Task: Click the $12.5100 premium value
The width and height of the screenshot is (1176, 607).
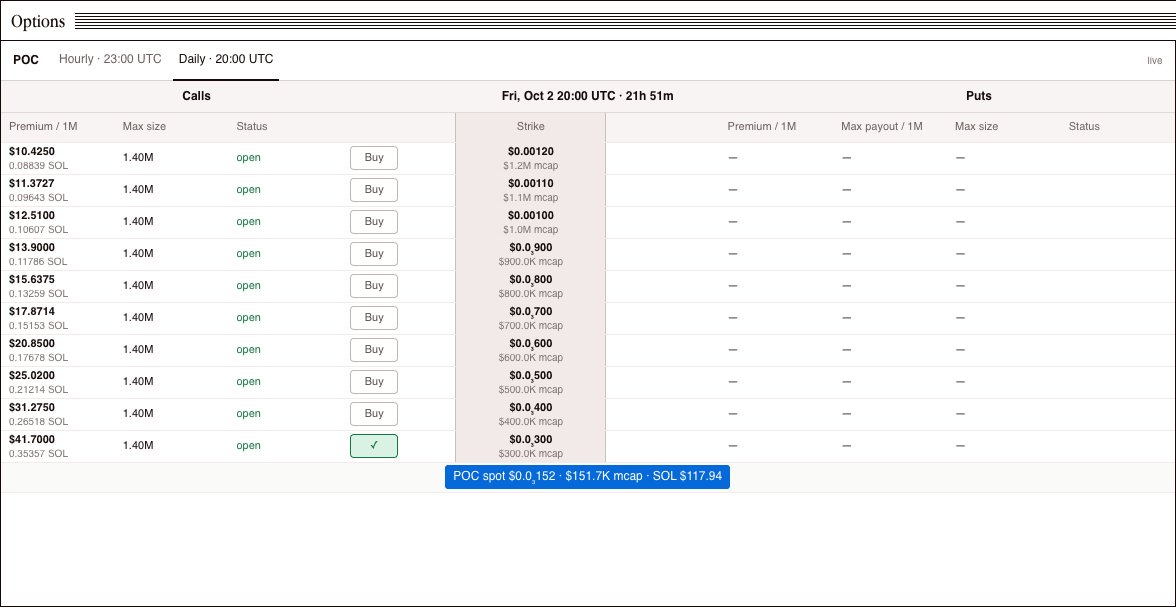Action: tap(32, 215)
